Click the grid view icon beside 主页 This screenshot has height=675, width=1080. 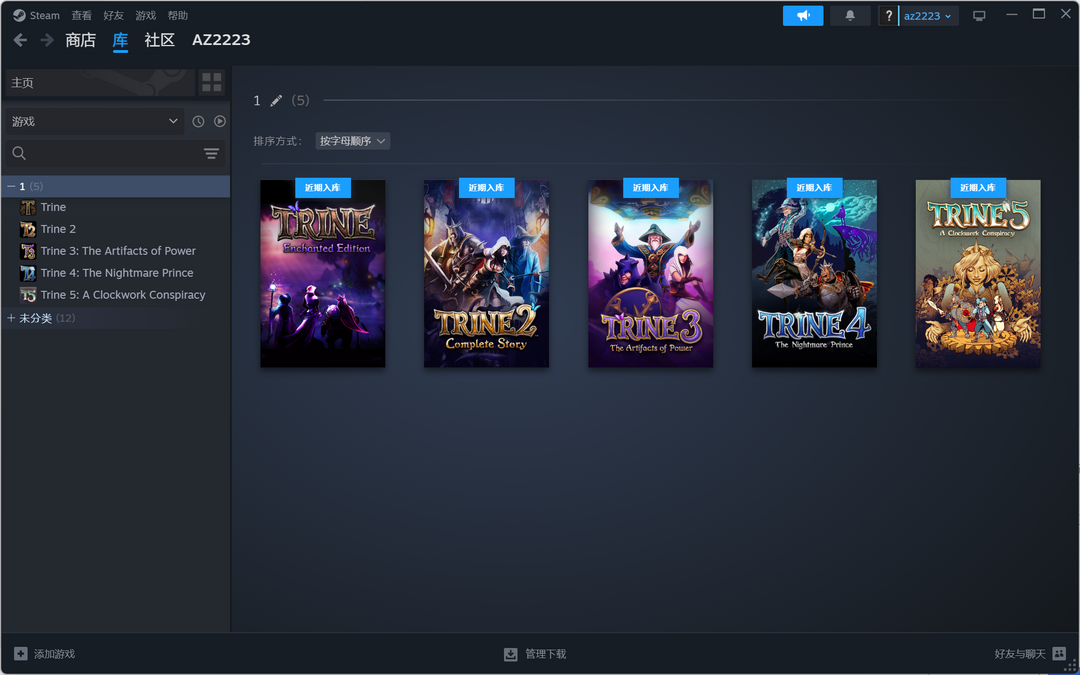(x=211, y=82)
